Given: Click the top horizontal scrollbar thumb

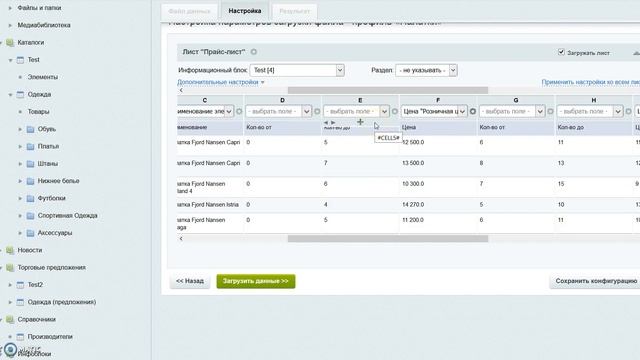Looking at the screenshot, I should (388, 90).
